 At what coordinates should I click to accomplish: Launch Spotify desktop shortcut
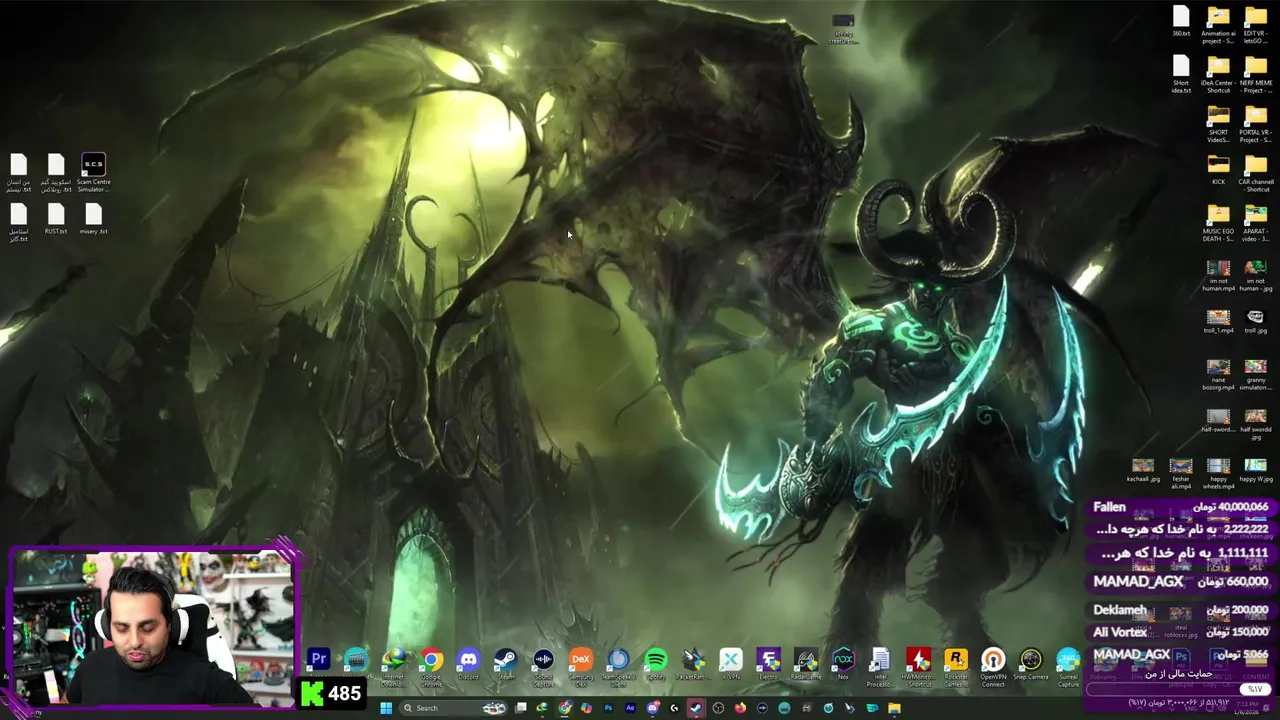[x=656, y=664]
